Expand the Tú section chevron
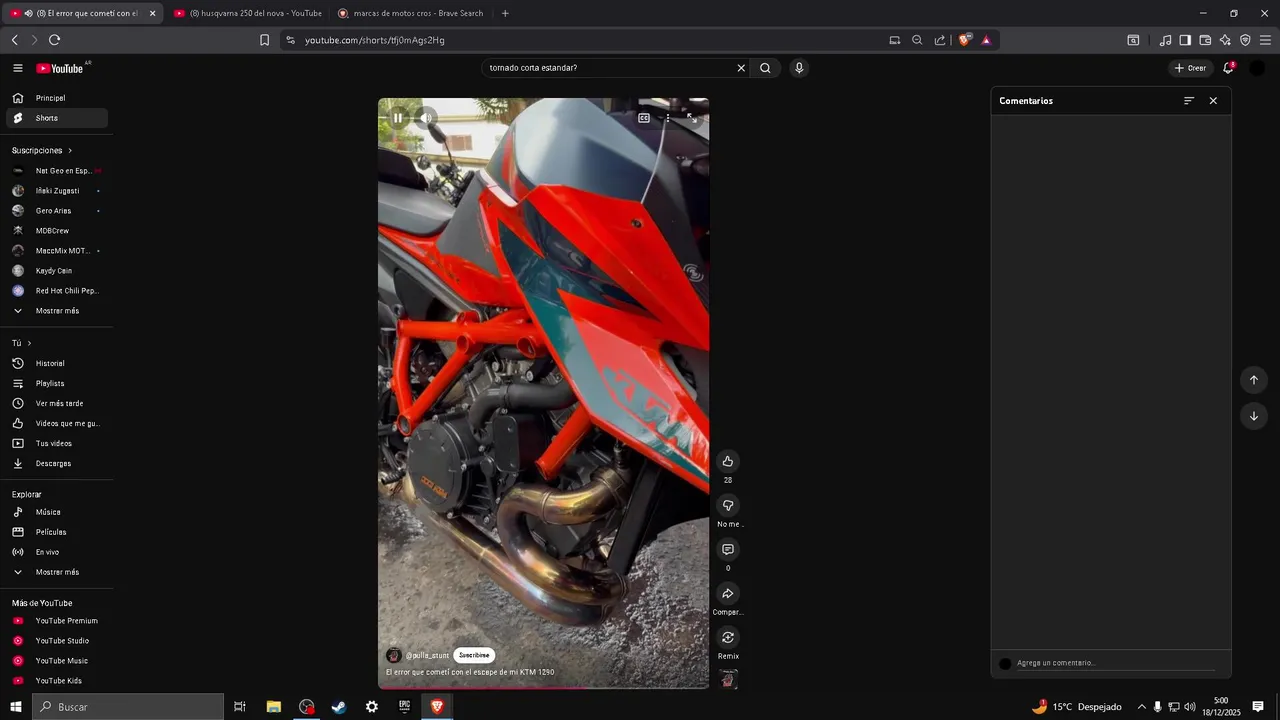The width and height of the screenshot is (1280, 720). coord(29,343)
